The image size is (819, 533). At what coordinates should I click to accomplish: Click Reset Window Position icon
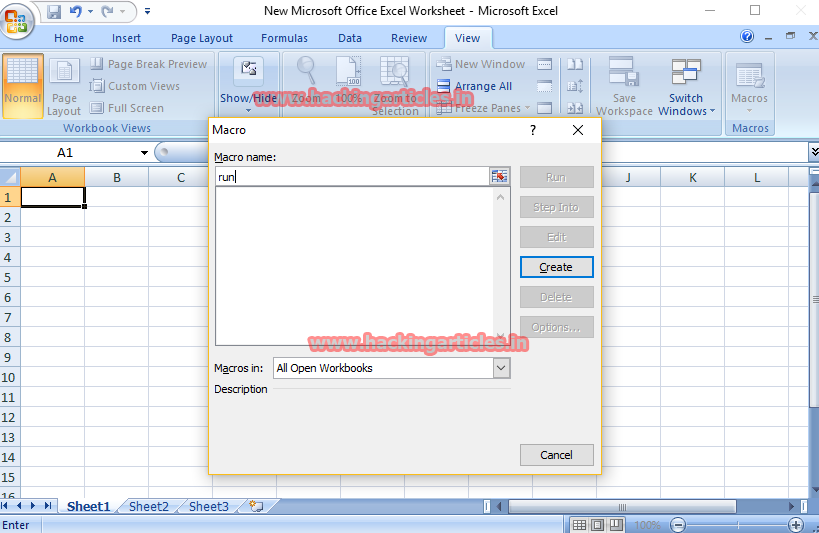point(575,108)
